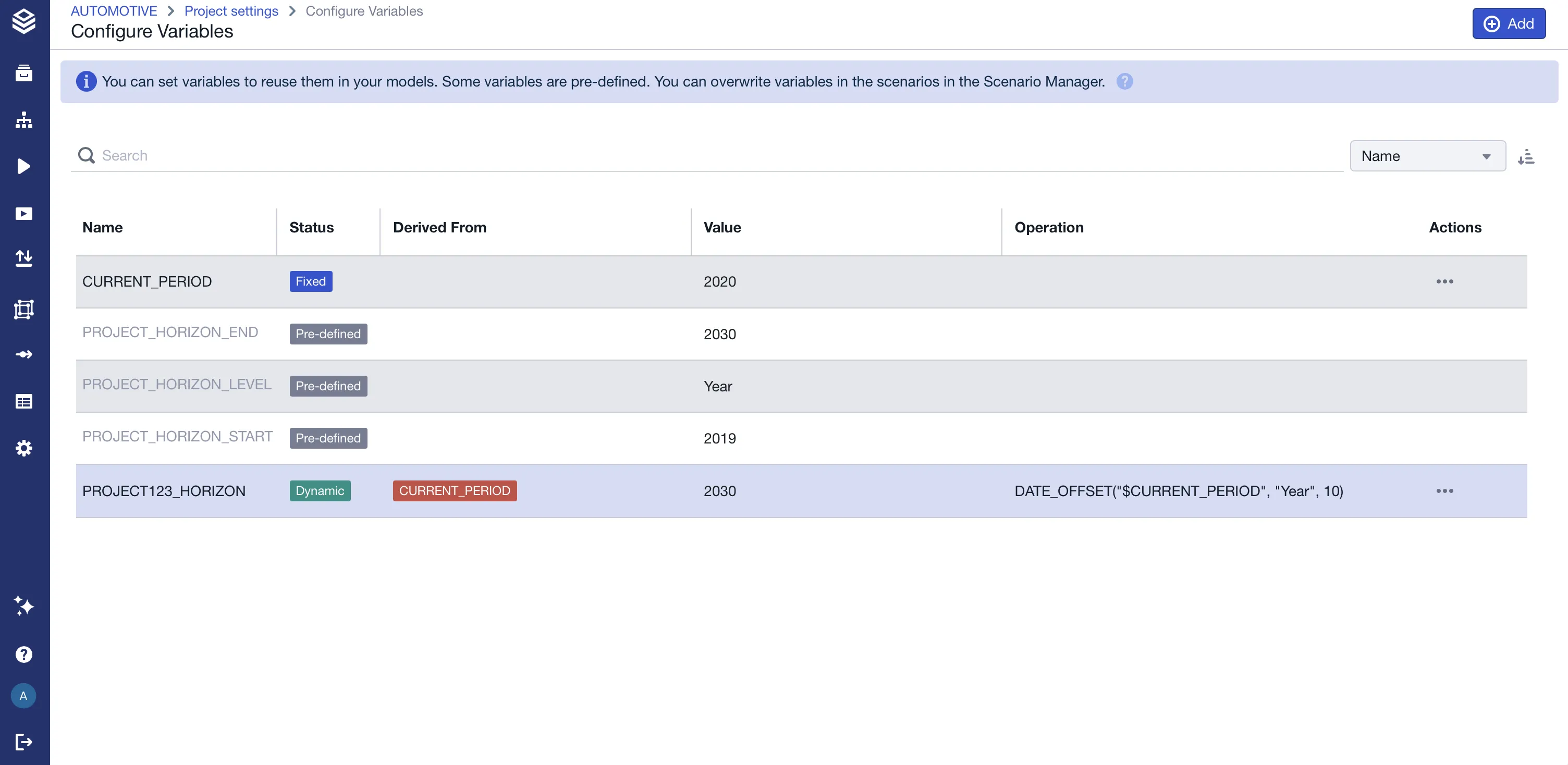Screen dimensions: 1568x765
Task: Focus the Search input field
Action: click(x=707, y=156)
